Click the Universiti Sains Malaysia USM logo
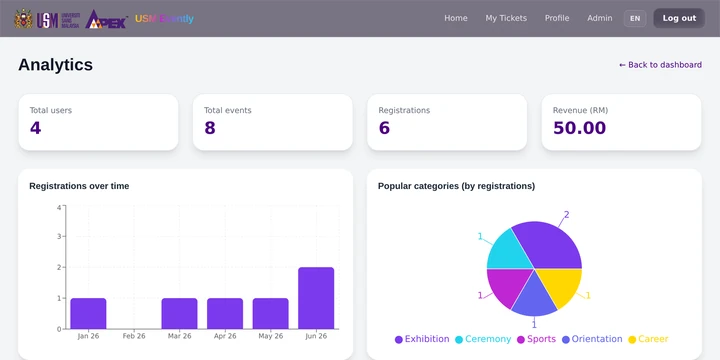Viewport: 720px width, 360px height. [x=59, y=19]
